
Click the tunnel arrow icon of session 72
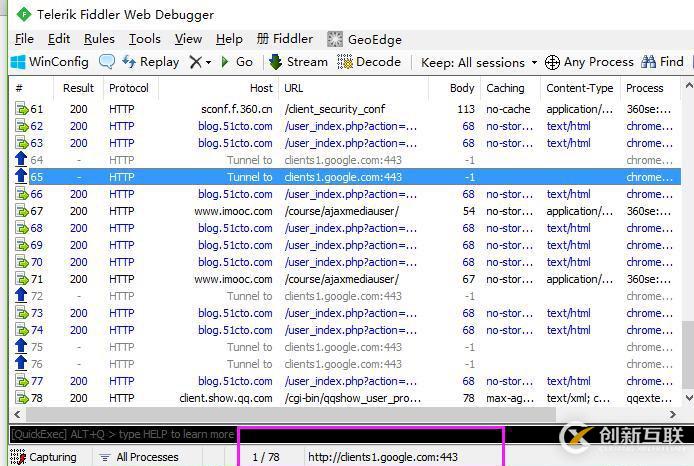(21, 295)
